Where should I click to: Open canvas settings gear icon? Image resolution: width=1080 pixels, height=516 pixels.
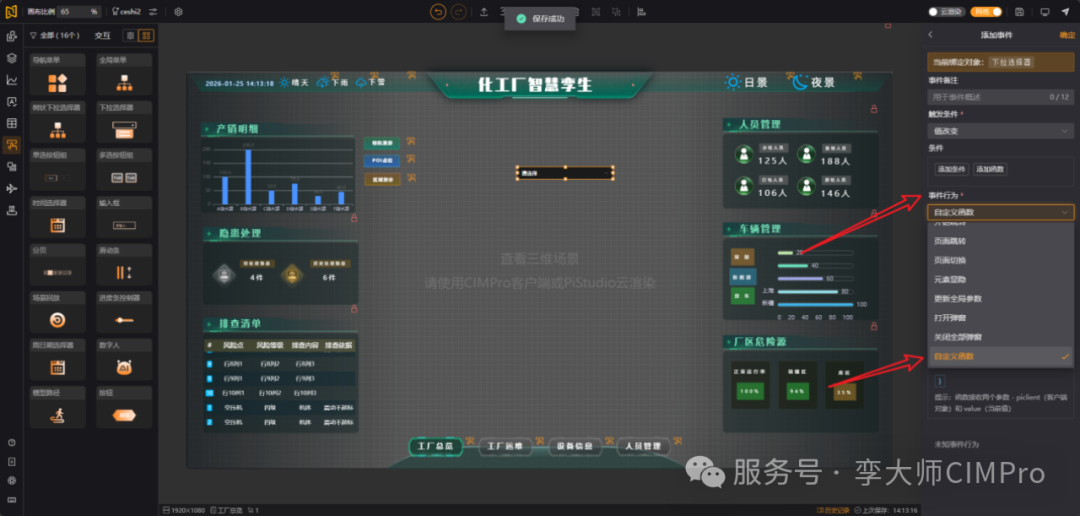[178, 12]
